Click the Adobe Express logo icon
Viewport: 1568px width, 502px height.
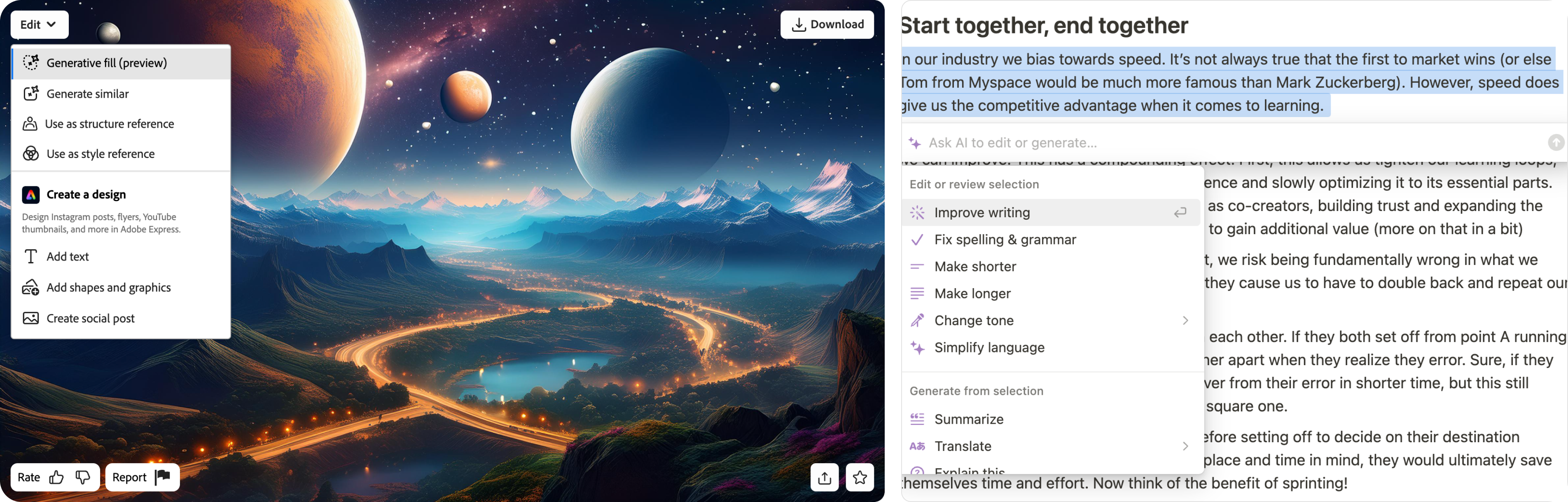click(30, 195)
